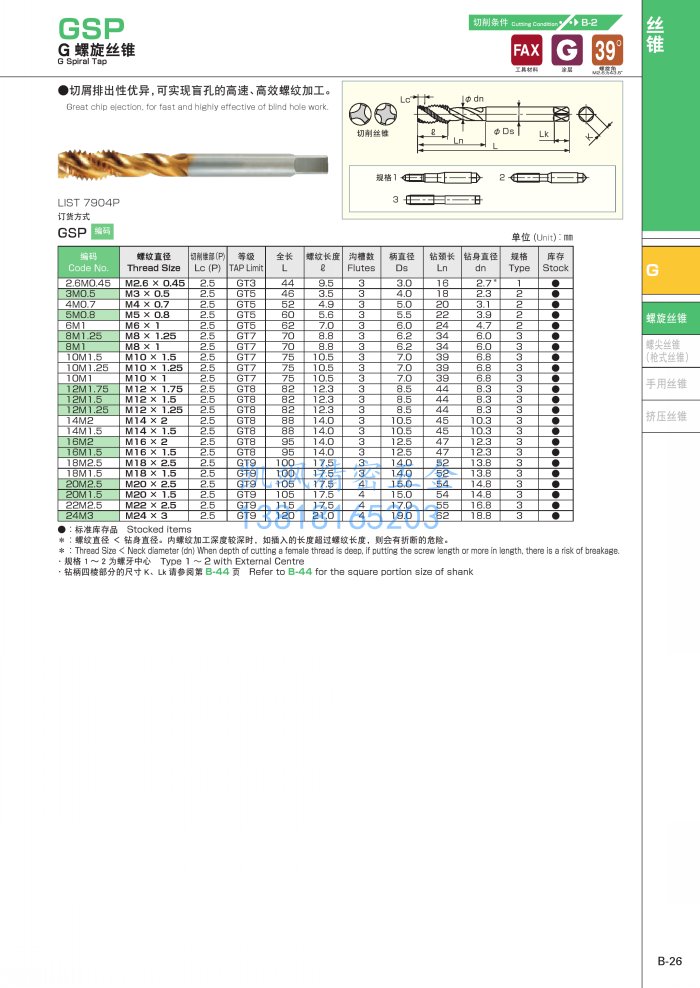Image resolution: width=700 pixels, height=988 pixels.
Task: Click thread size 'M4 × 0.7'
Action: pos(147,304)
